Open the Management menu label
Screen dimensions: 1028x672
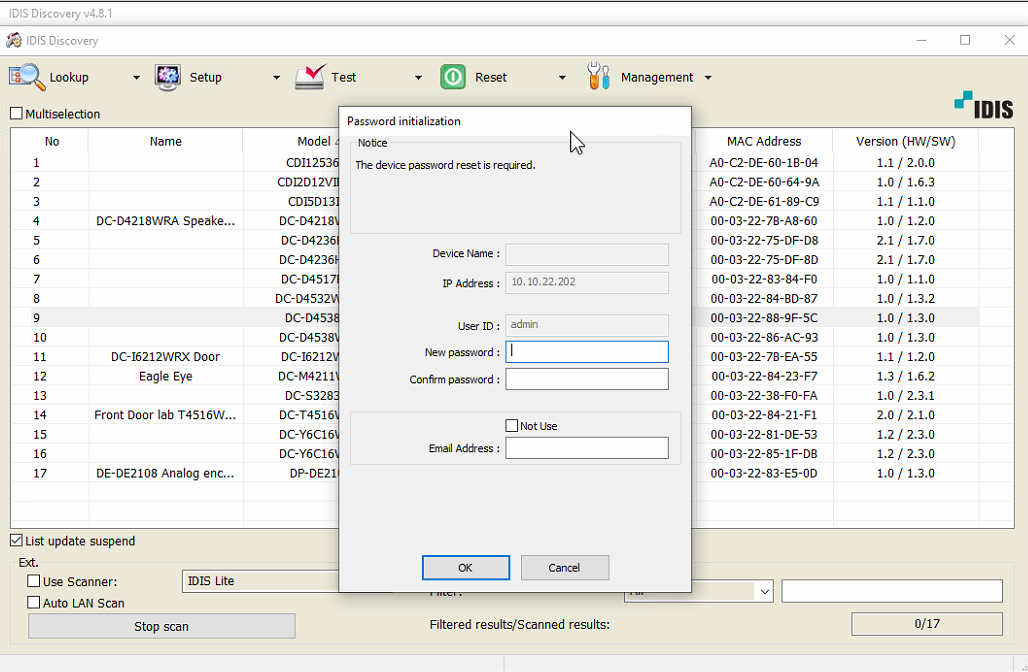[657, 77]
